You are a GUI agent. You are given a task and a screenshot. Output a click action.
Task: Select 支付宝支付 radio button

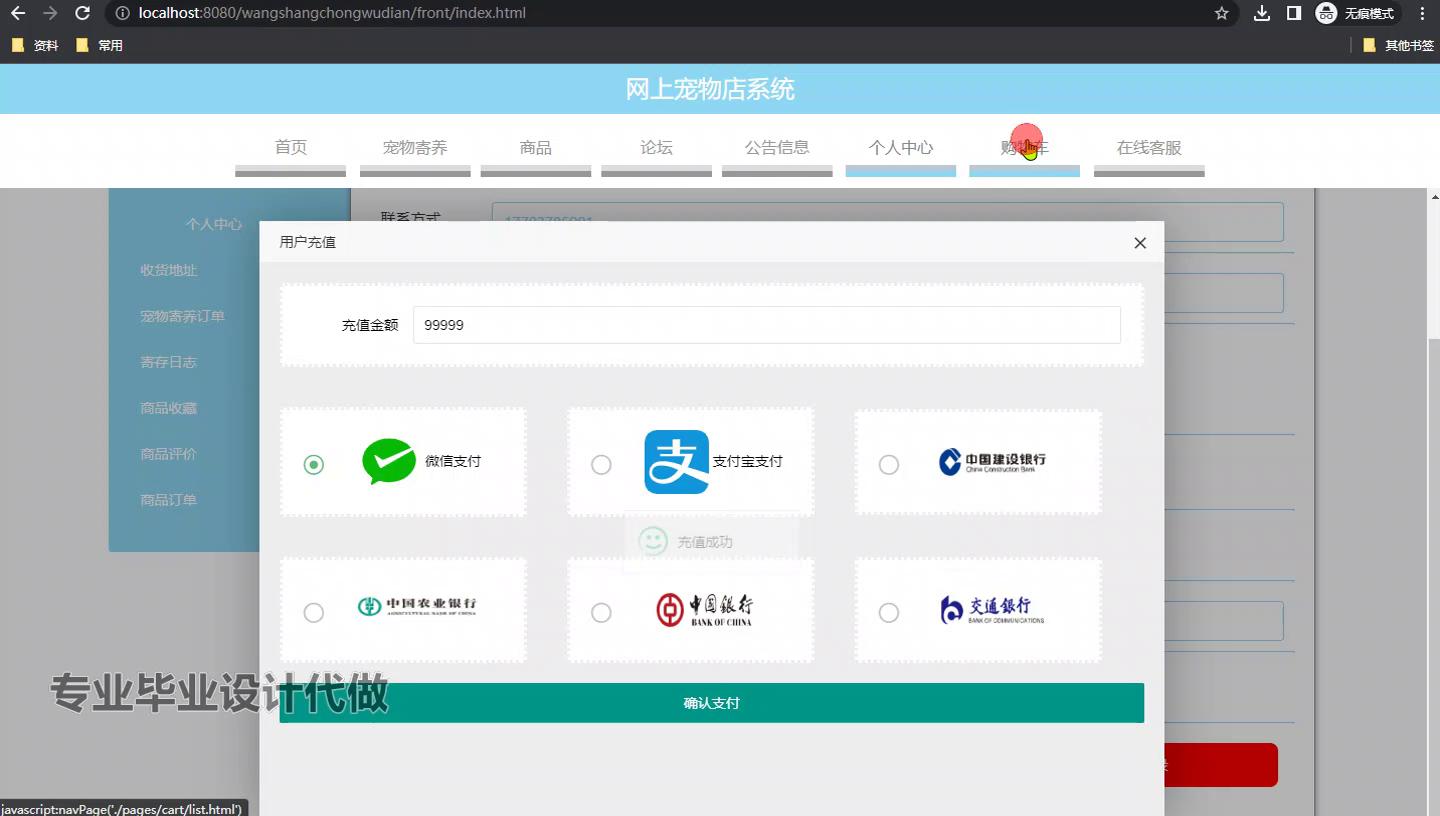coord(601,464)
